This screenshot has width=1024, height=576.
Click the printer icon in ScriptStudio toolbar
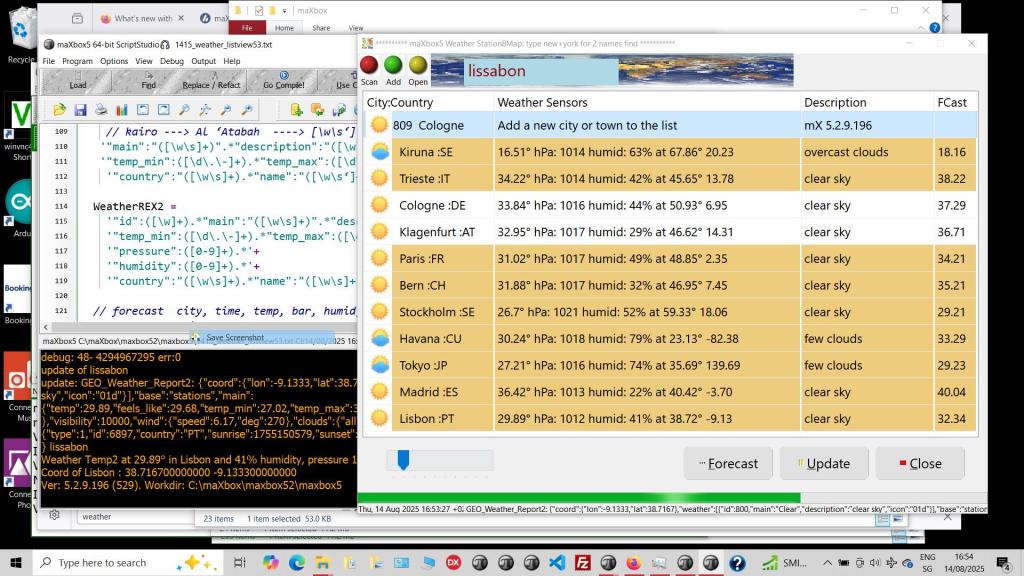click(x=101, y=110)
